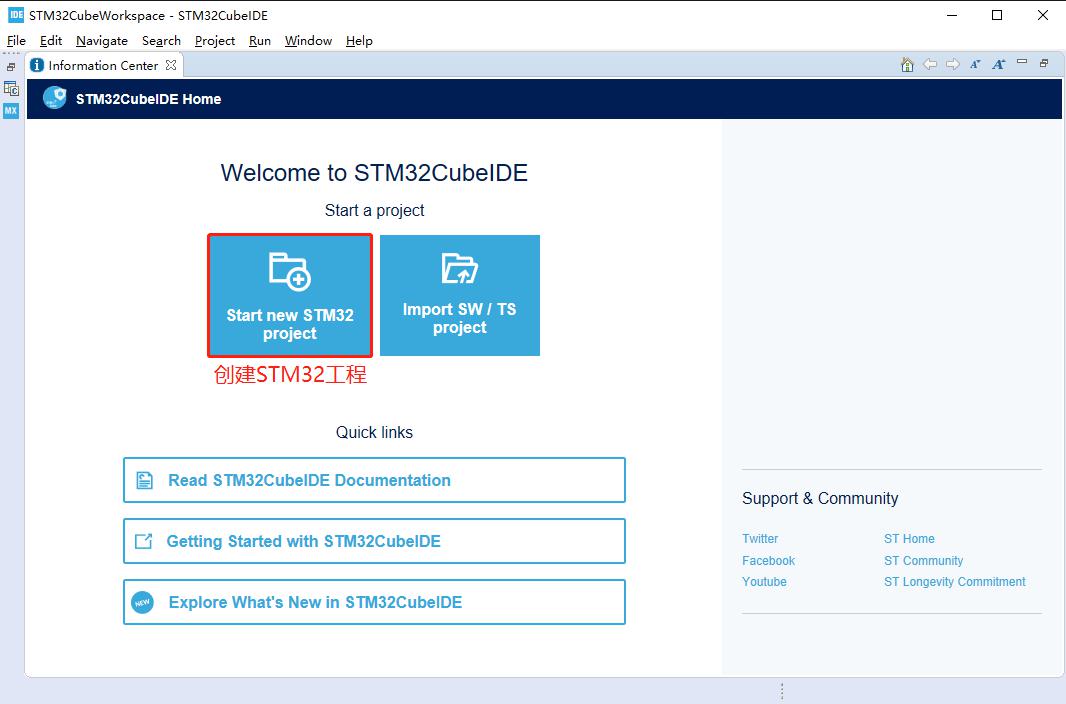Open ST Longevity Commitment link
This screenshot has height=704, width=1066.
coord(955,582)
